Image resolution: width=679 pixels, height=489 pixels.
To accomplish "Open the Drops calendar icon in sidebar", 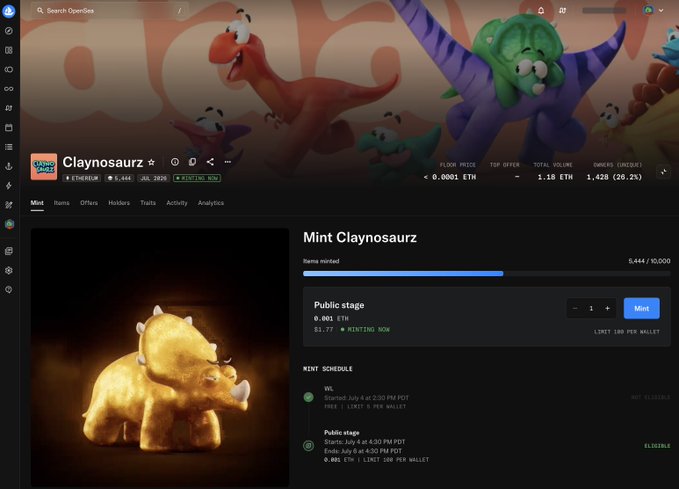I will tap(9, 128).
